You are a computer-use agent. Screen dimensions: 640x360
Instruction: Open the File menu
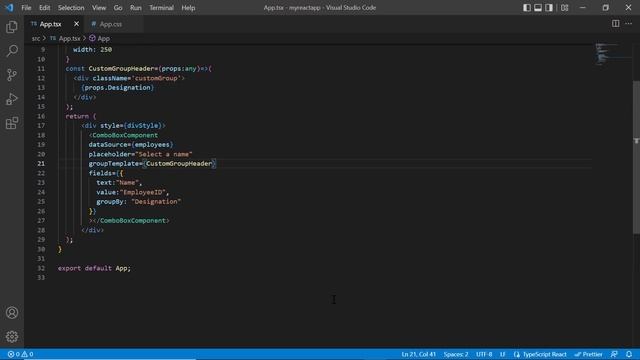click(x=26, y=8)
